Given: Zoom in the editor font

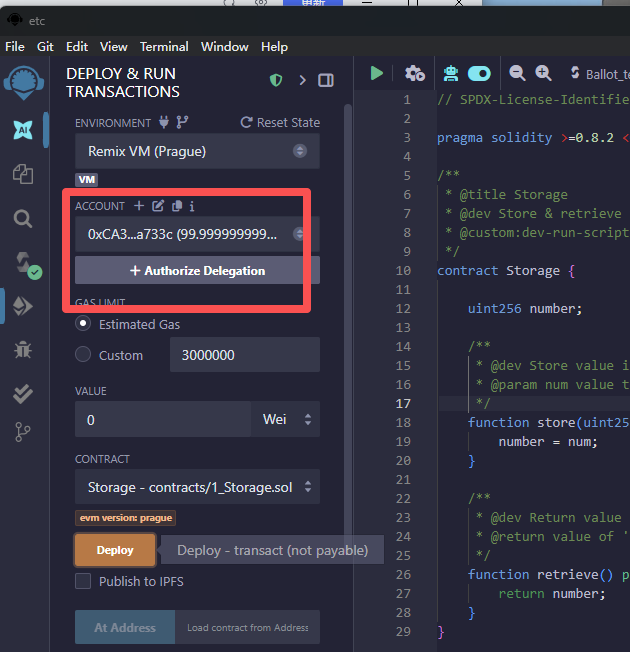Looking at the screenshot, I should coord(543,73).
